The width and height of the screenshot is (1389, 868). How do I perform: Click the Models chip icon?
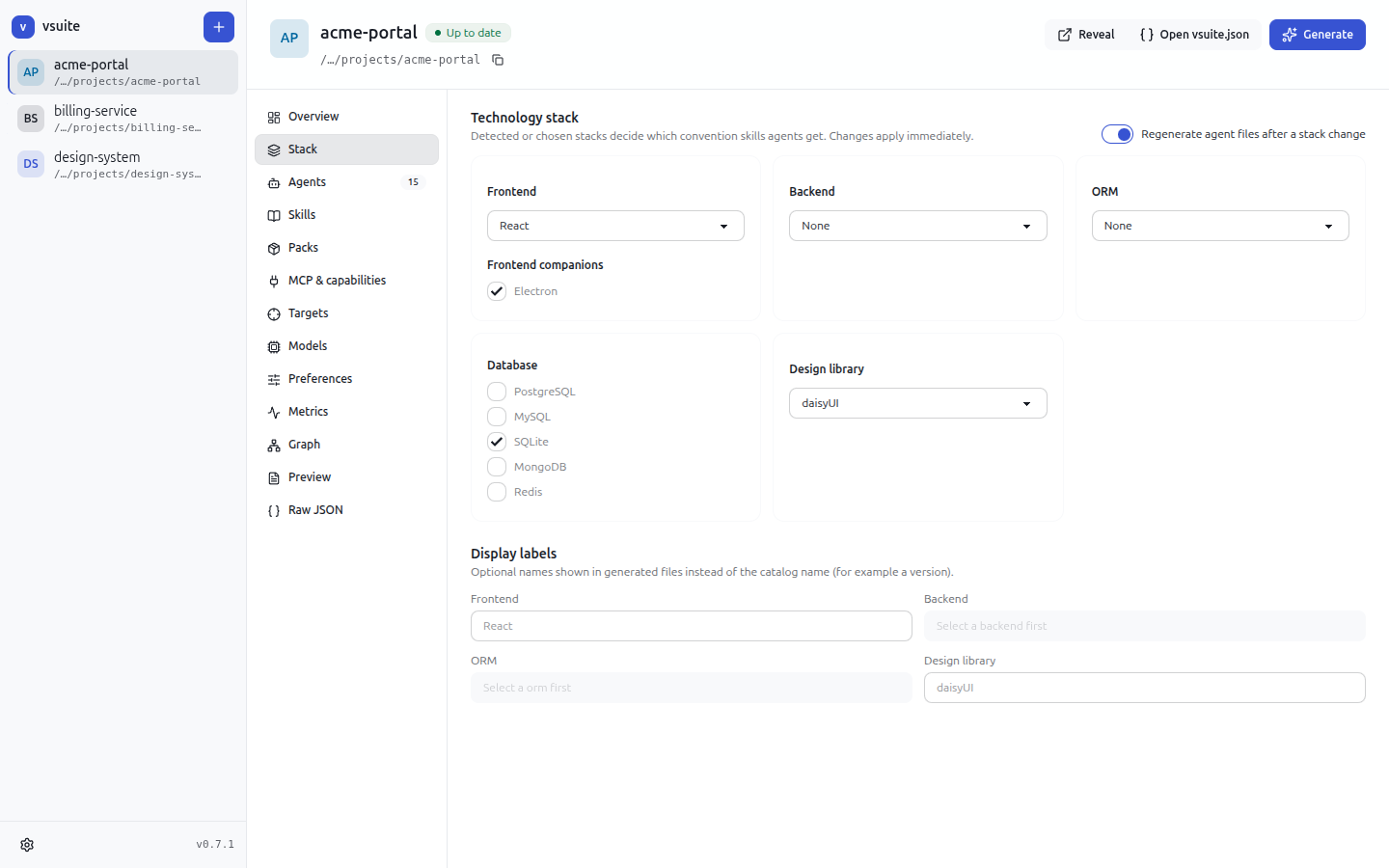pyautogui.click(x=274, y=346)
